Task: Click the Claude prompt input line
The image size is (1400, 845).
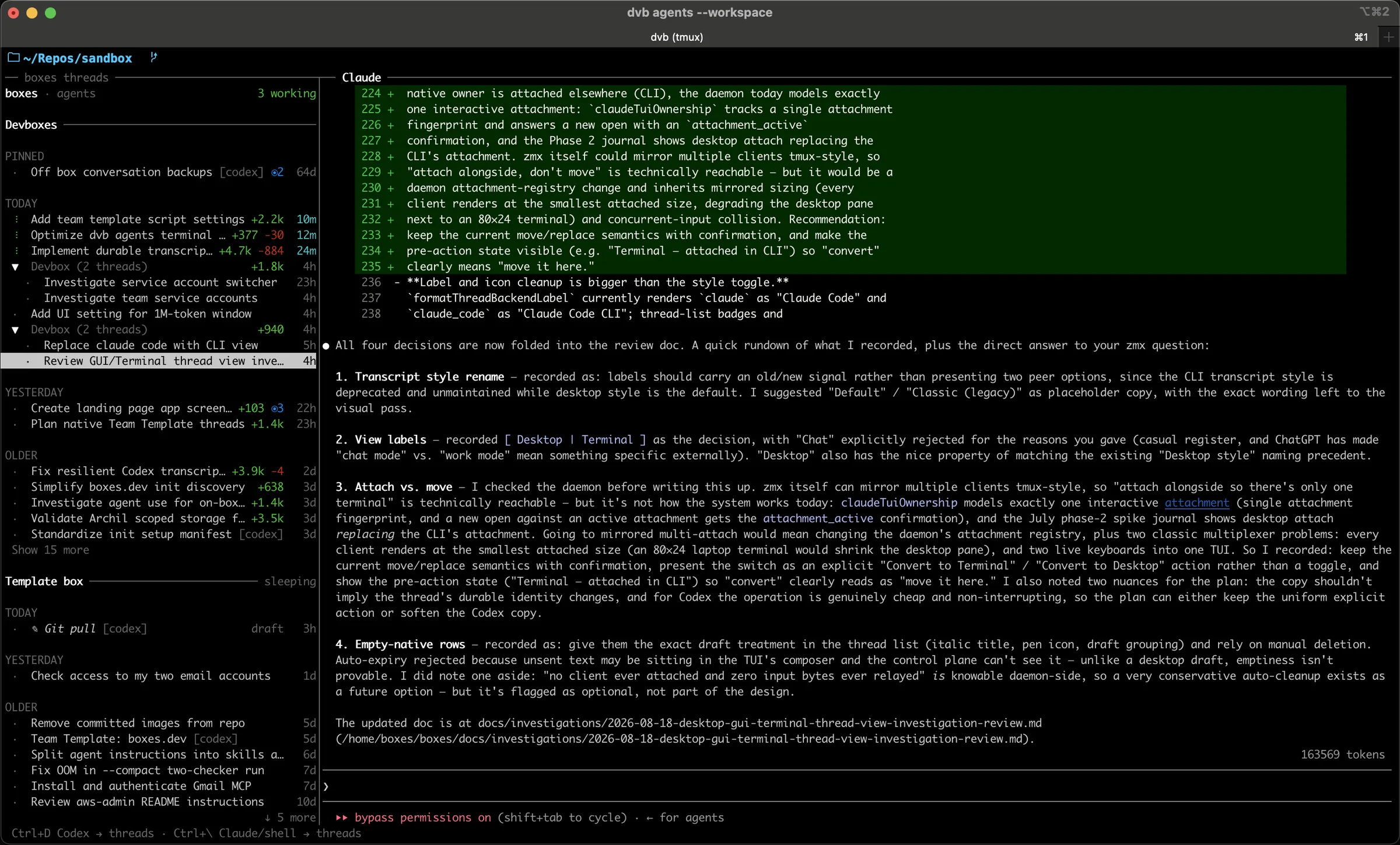Action: [x=857, y=786]
